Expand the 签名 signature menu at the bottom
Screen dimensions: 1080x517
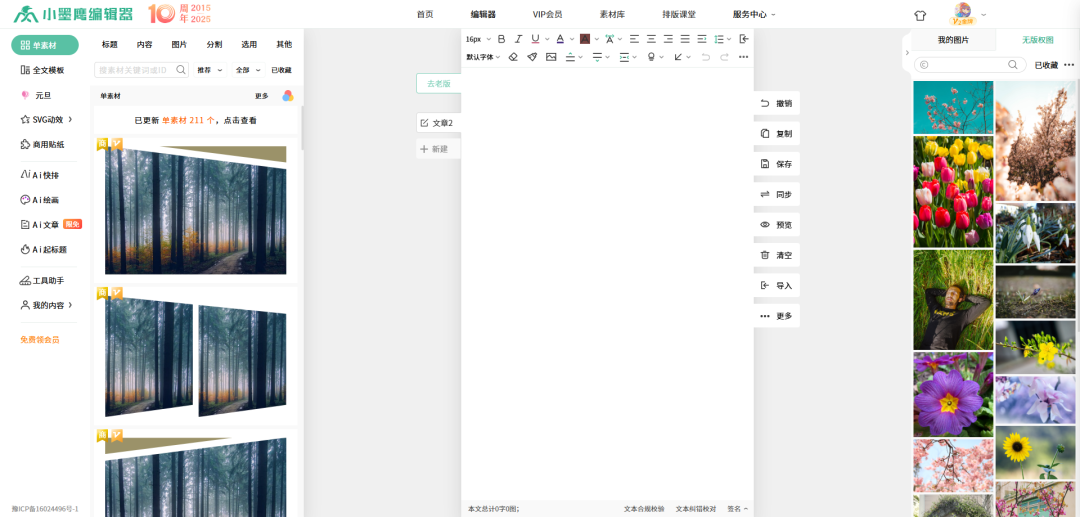click(x=738, y=509)
